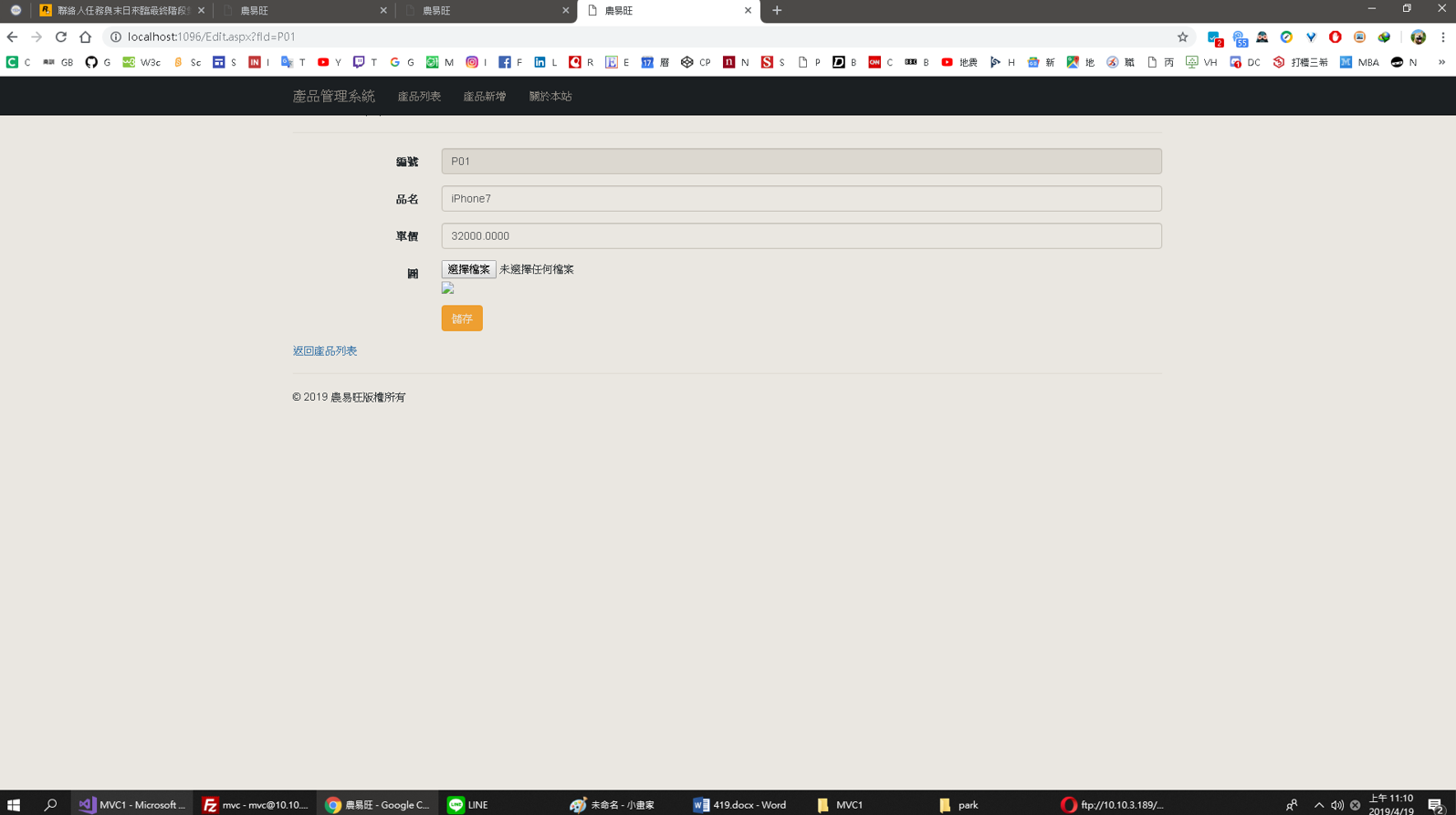Image resolution: width=1456 pixels, height=815 pixels.
Task: Open the GitHub bookmark
Action: tap(98, 62)
